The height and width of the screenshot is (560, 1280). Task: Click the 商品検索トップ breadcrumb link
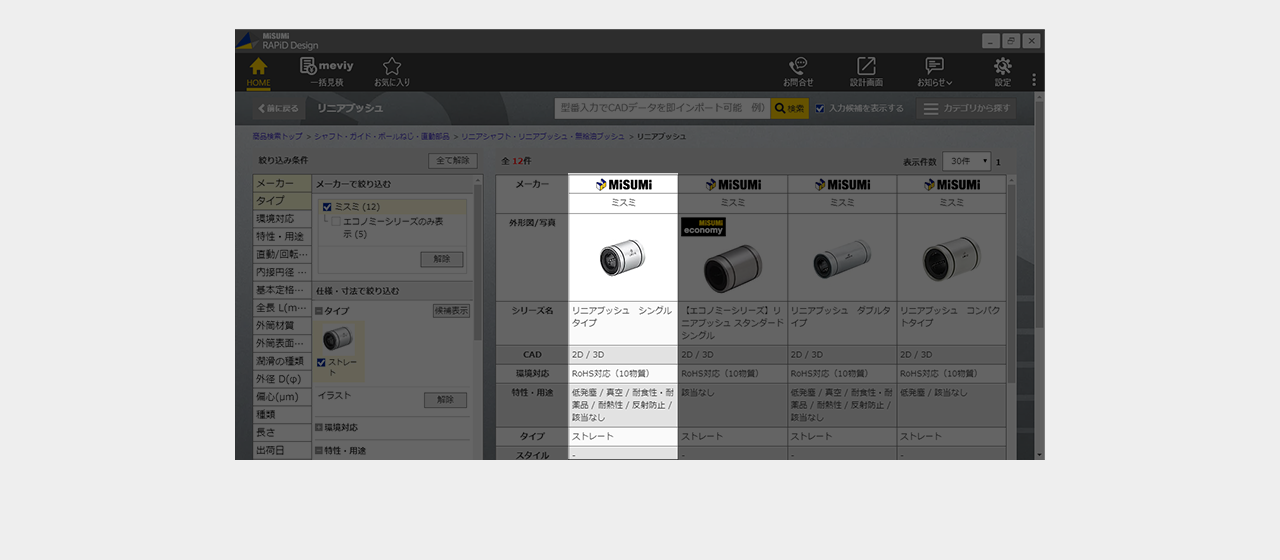click(278, 136)
